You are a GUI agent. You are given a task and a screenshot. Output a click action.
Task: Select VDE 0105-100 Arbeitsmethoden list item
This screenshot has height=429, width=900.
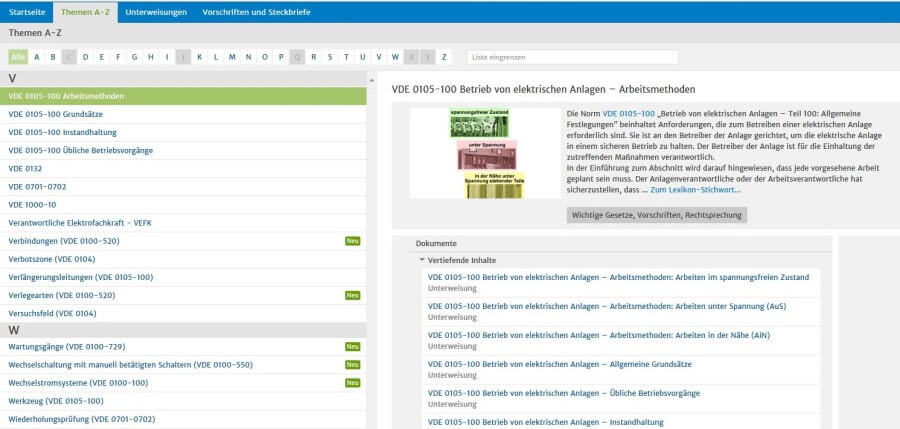183,96
